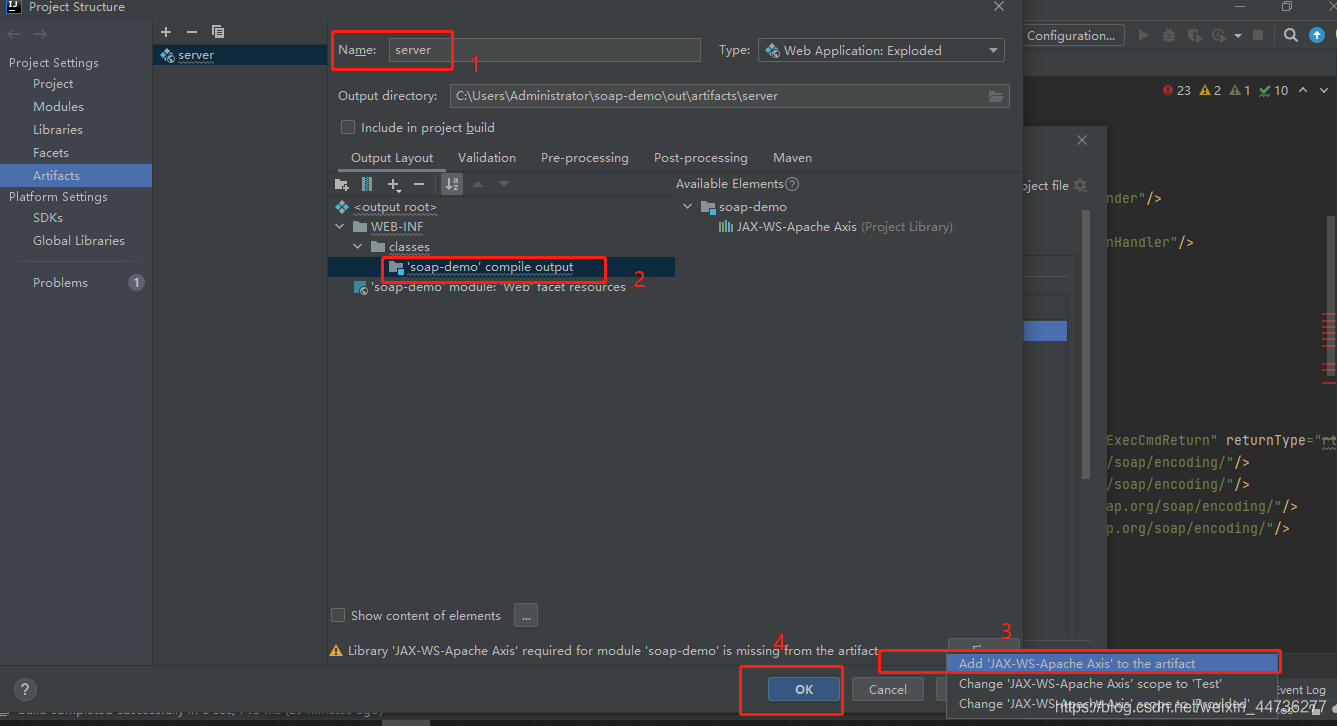The width and height of the screenshot is (1337, 726).
Task: Switch to the Post-processing tab
Action: coord(700,157)
